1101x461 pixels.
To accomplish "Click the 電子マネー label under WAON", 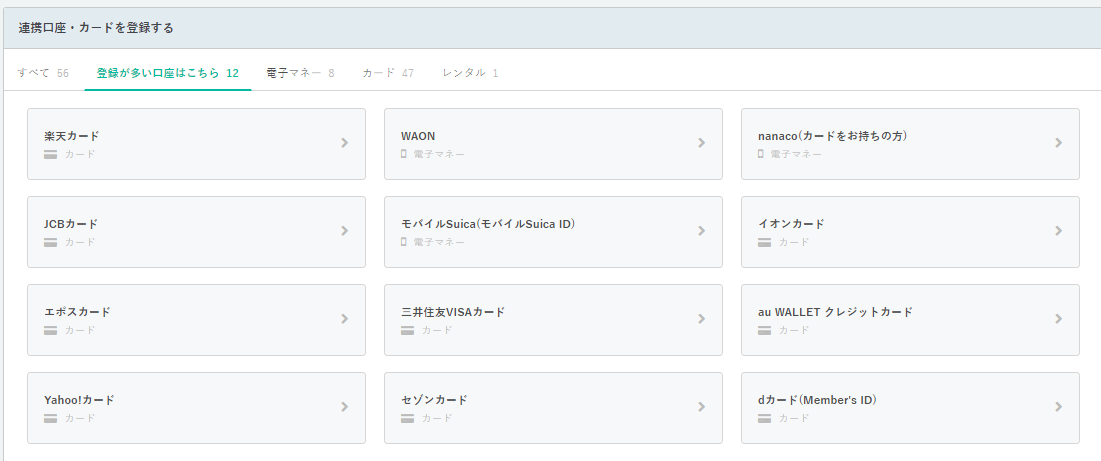I will point(439,154).
